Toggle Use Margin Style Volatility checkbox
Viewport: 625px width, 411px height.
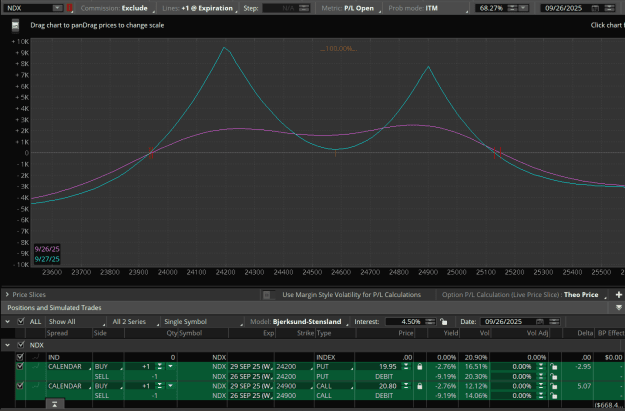[267, 295]
